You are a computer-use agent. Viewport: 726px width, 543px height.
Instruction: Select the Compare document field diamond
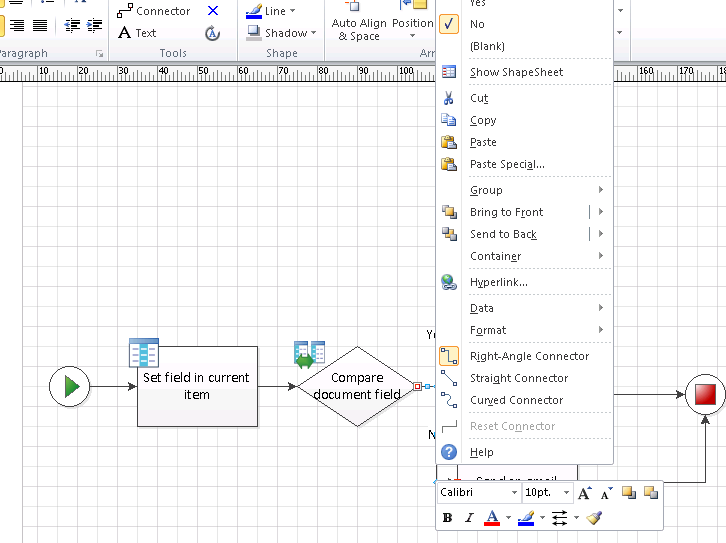click(x=357, y=386)
